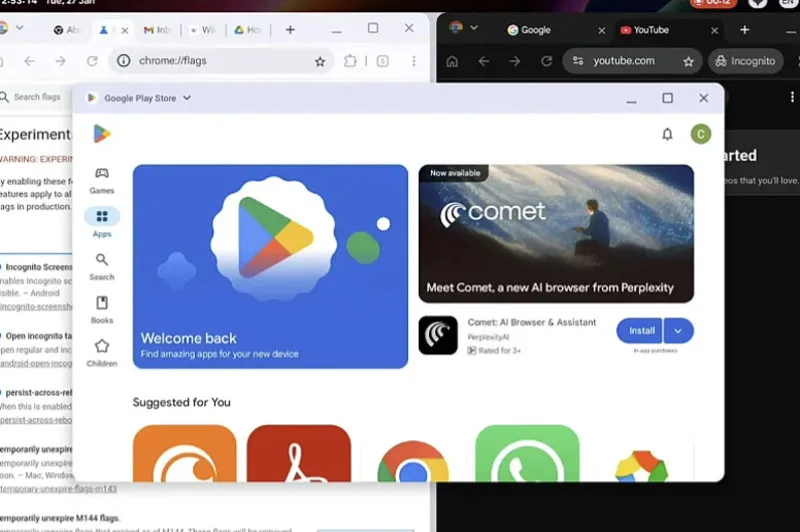Screen dimensions: 800x532
Task: Open new tab in incognito window
Action: 744,30
